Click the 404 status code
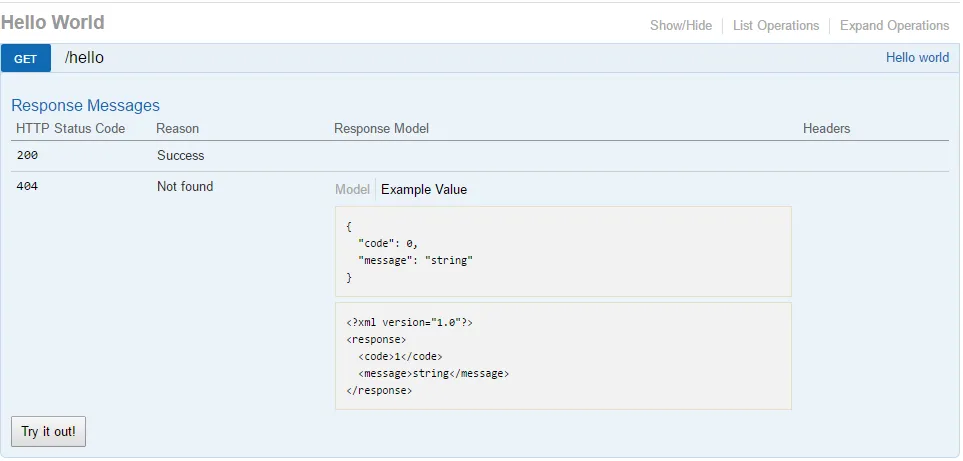This screenshot has height=461, width=963. pyautogui.click(x=28, y=187)
